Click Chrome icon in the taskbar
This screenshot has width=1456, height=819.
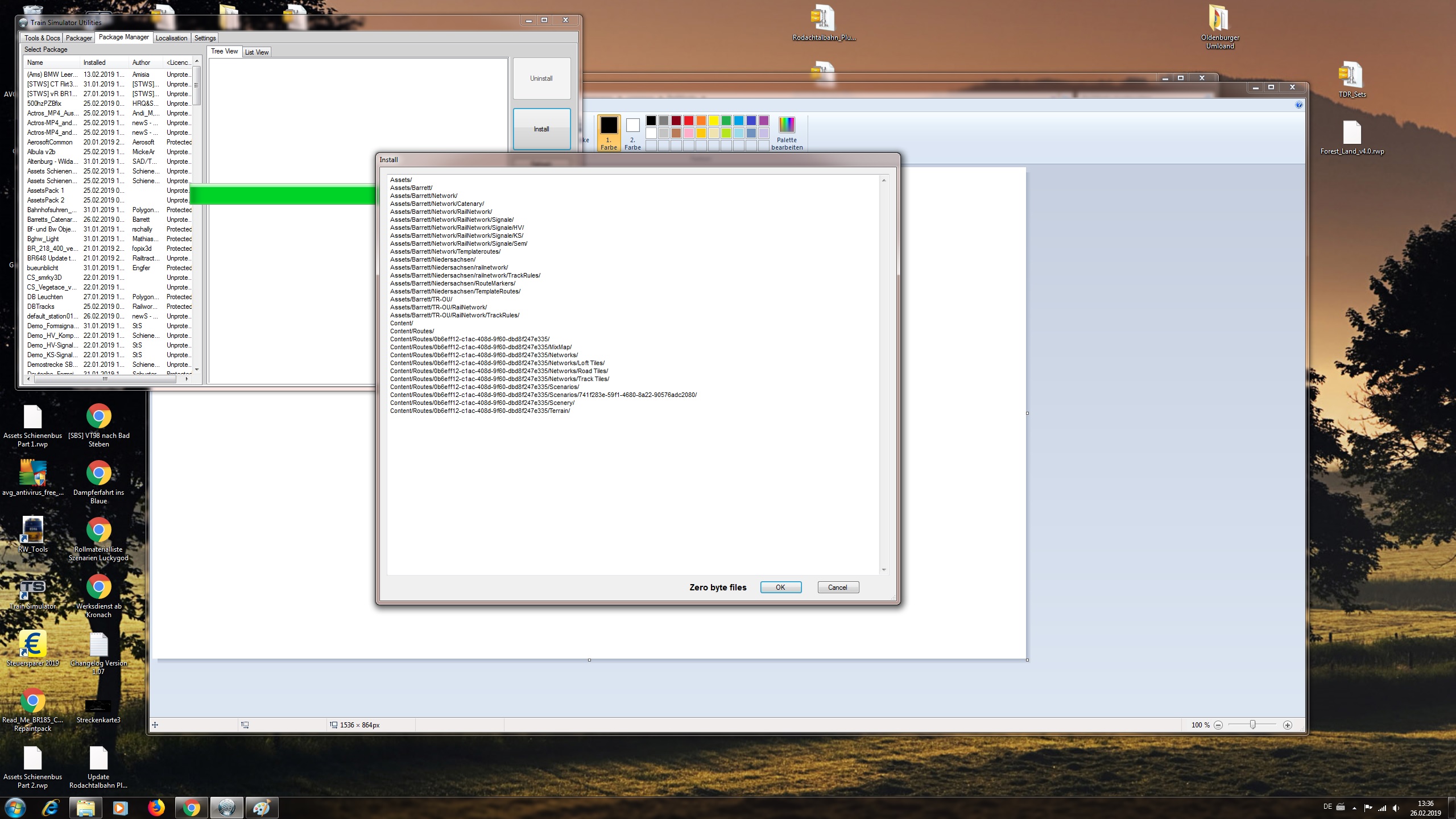pos(192,808)
